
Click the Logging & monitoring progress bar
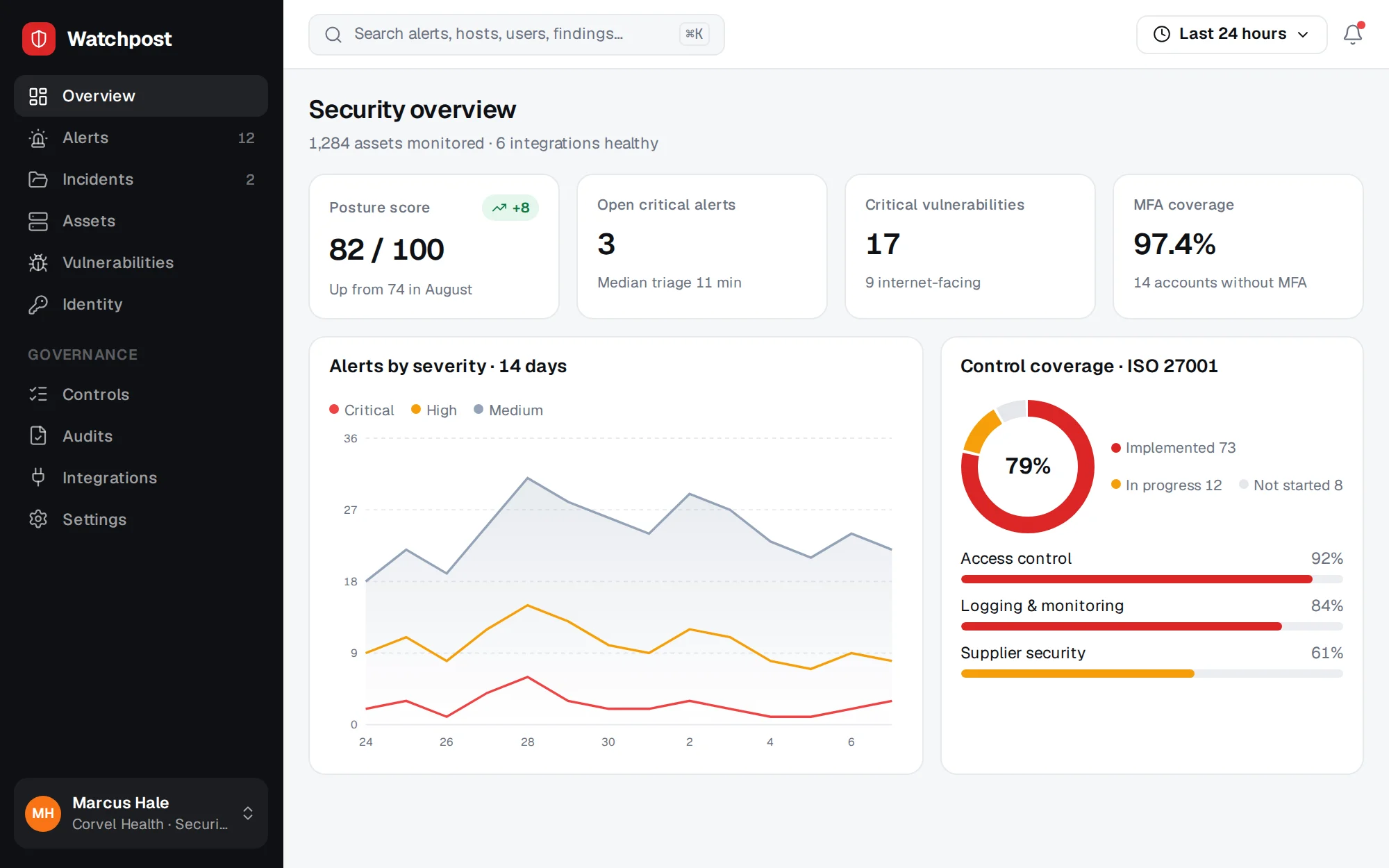pyautogui.click(x=1152, y=626)
